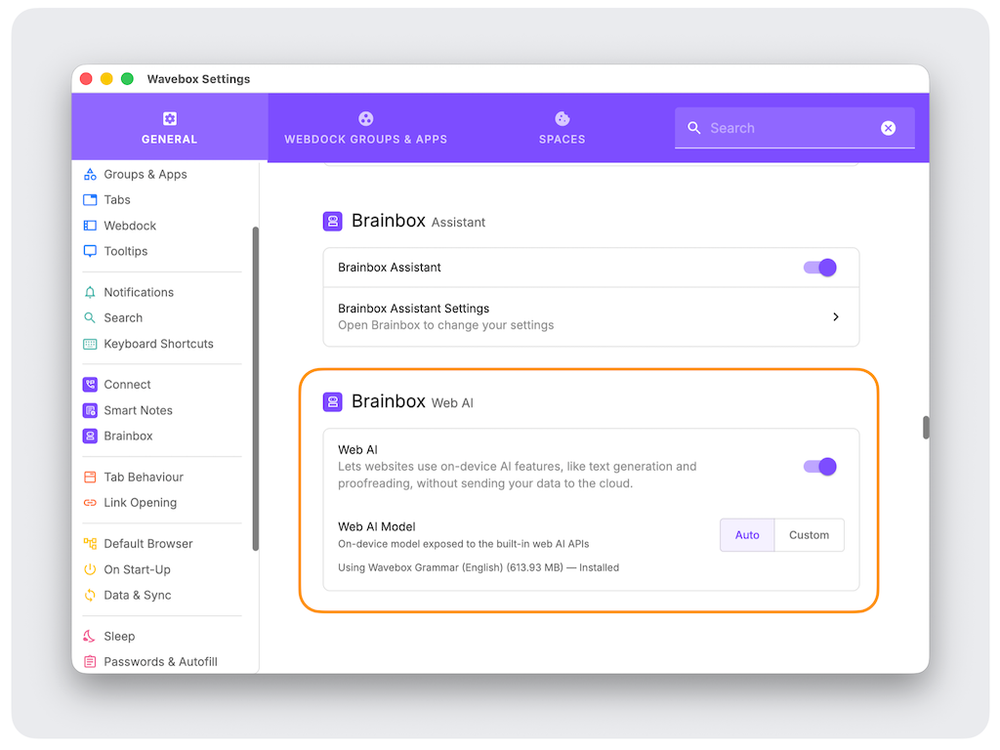
Task: Switch to the General tab
Action: 170,128
